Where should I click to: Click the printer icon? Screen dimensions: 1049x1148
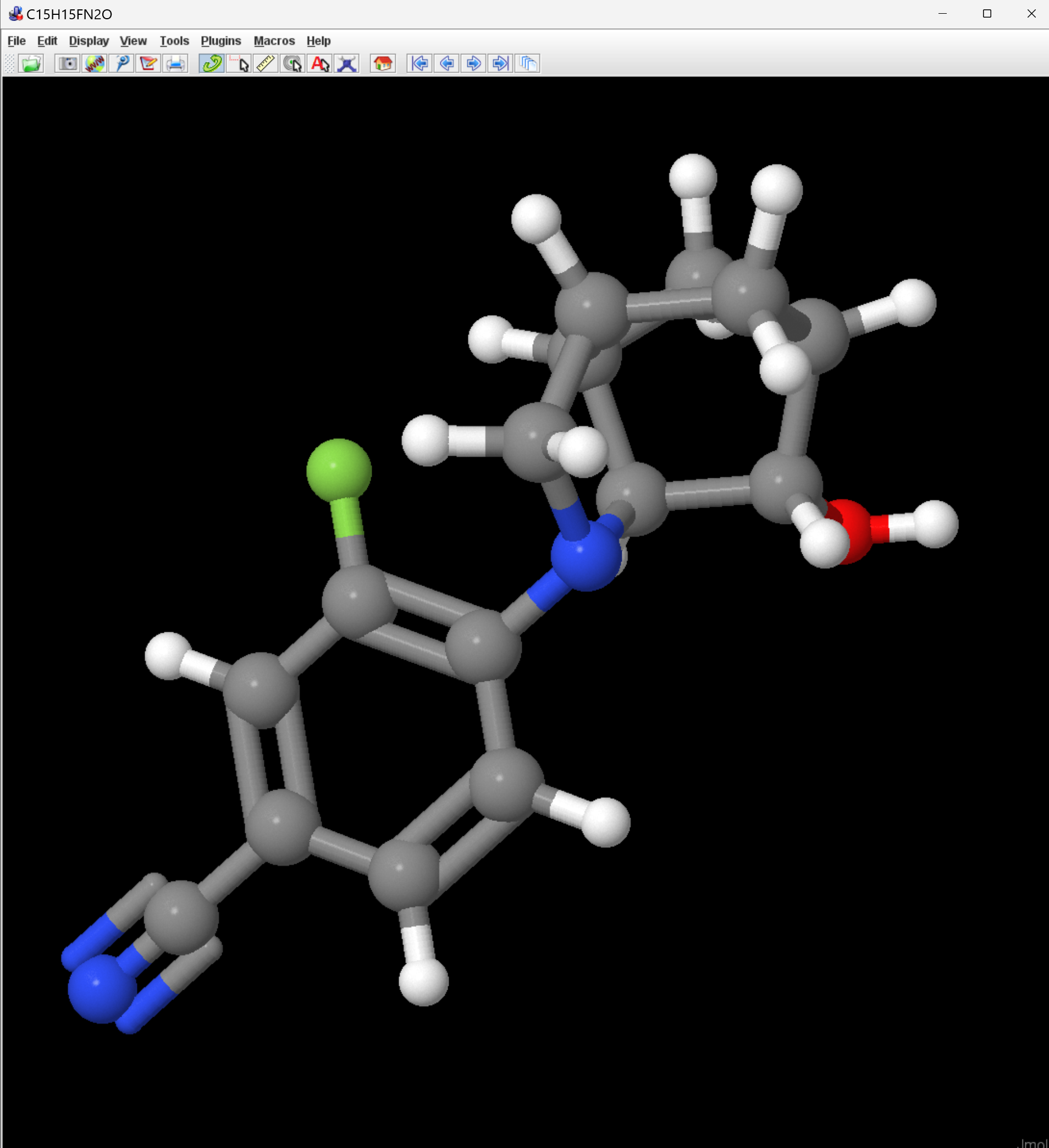click(x=175, y=63)
